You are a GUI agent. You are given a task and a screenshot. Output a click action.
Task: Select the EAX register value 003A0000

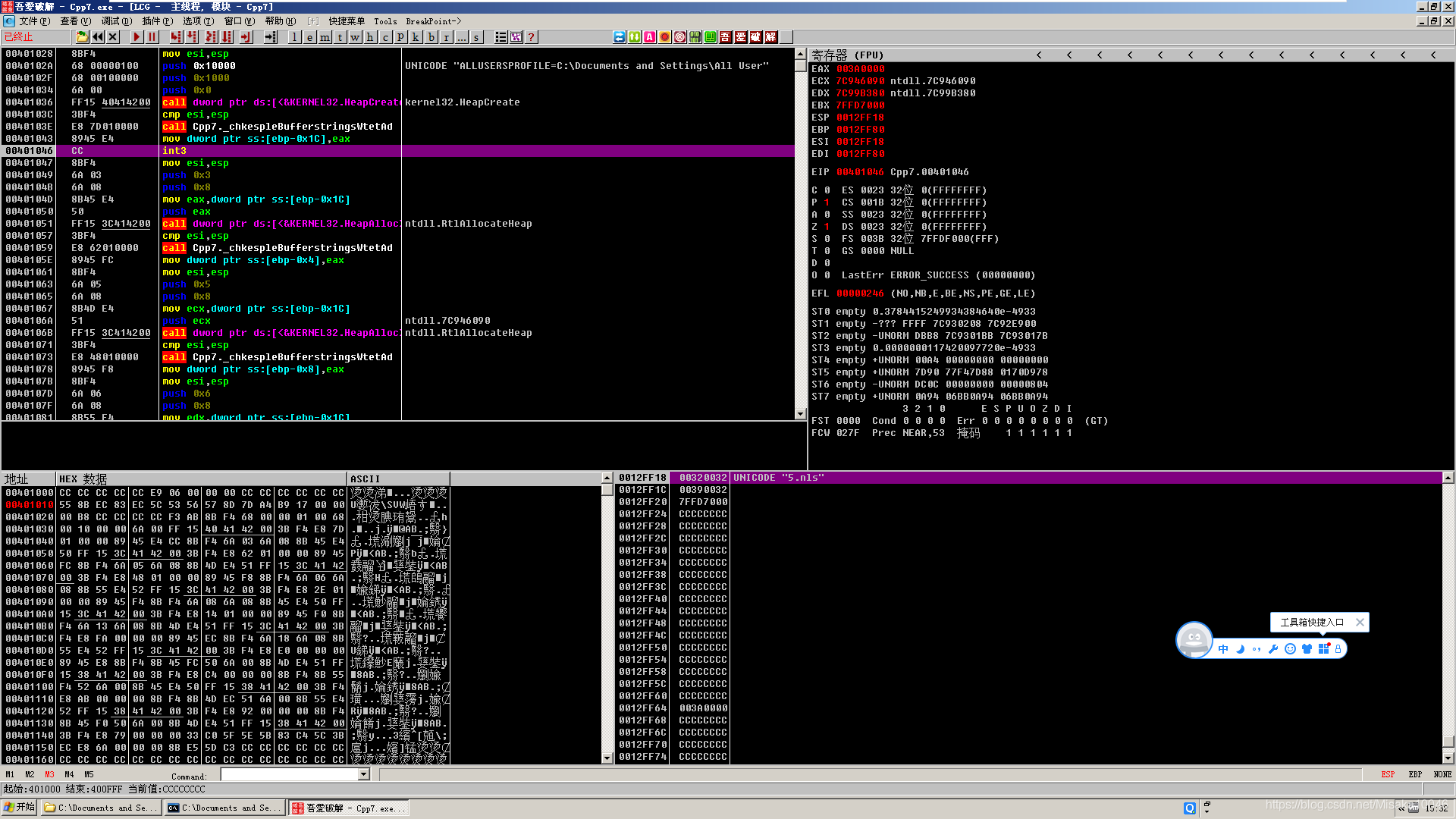point(860,69)
